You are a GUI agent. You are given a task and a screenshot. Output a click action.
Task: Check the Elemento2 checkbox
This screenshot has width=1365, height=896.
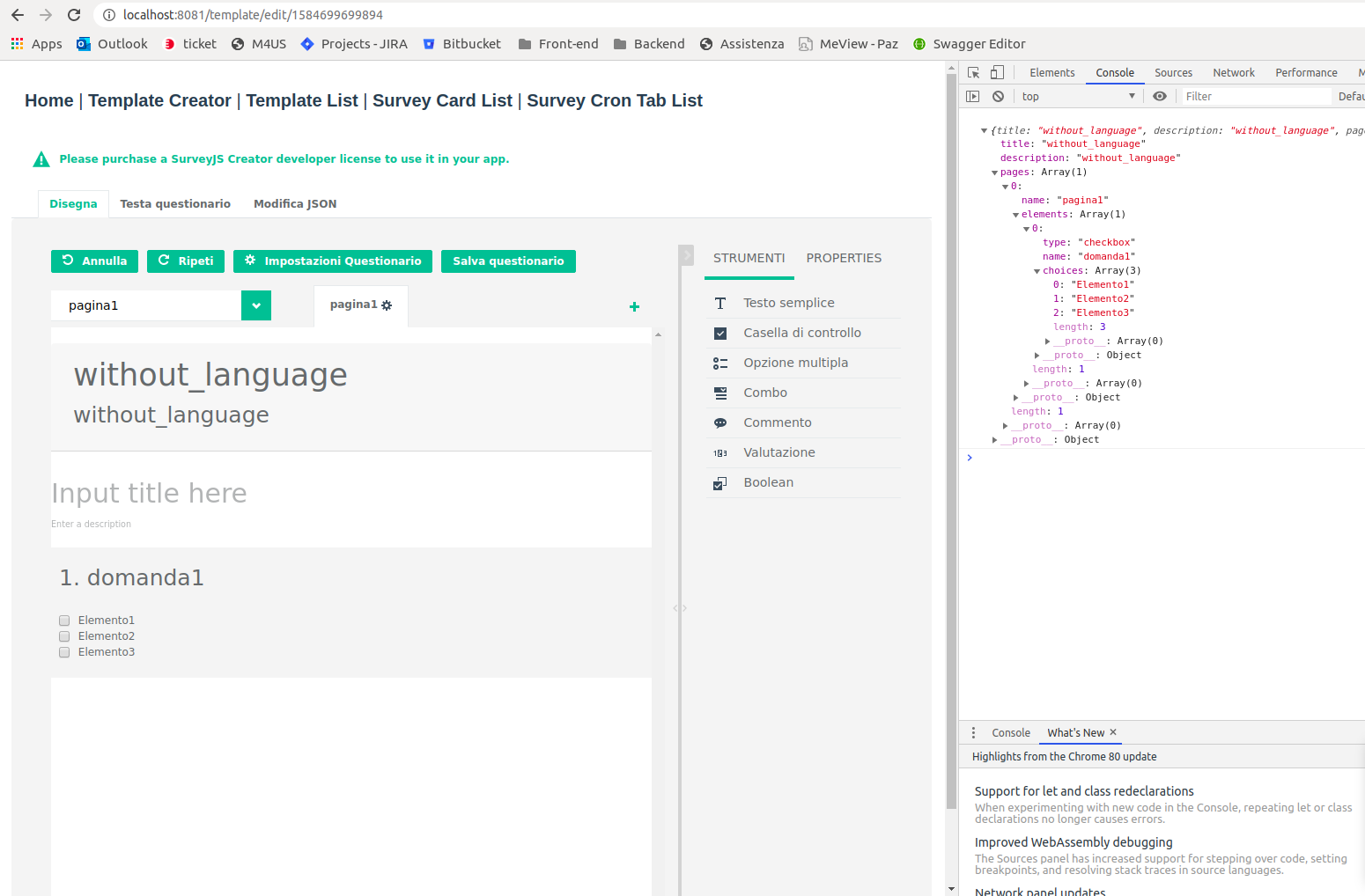pyautogui.click(x=63, y=635)
